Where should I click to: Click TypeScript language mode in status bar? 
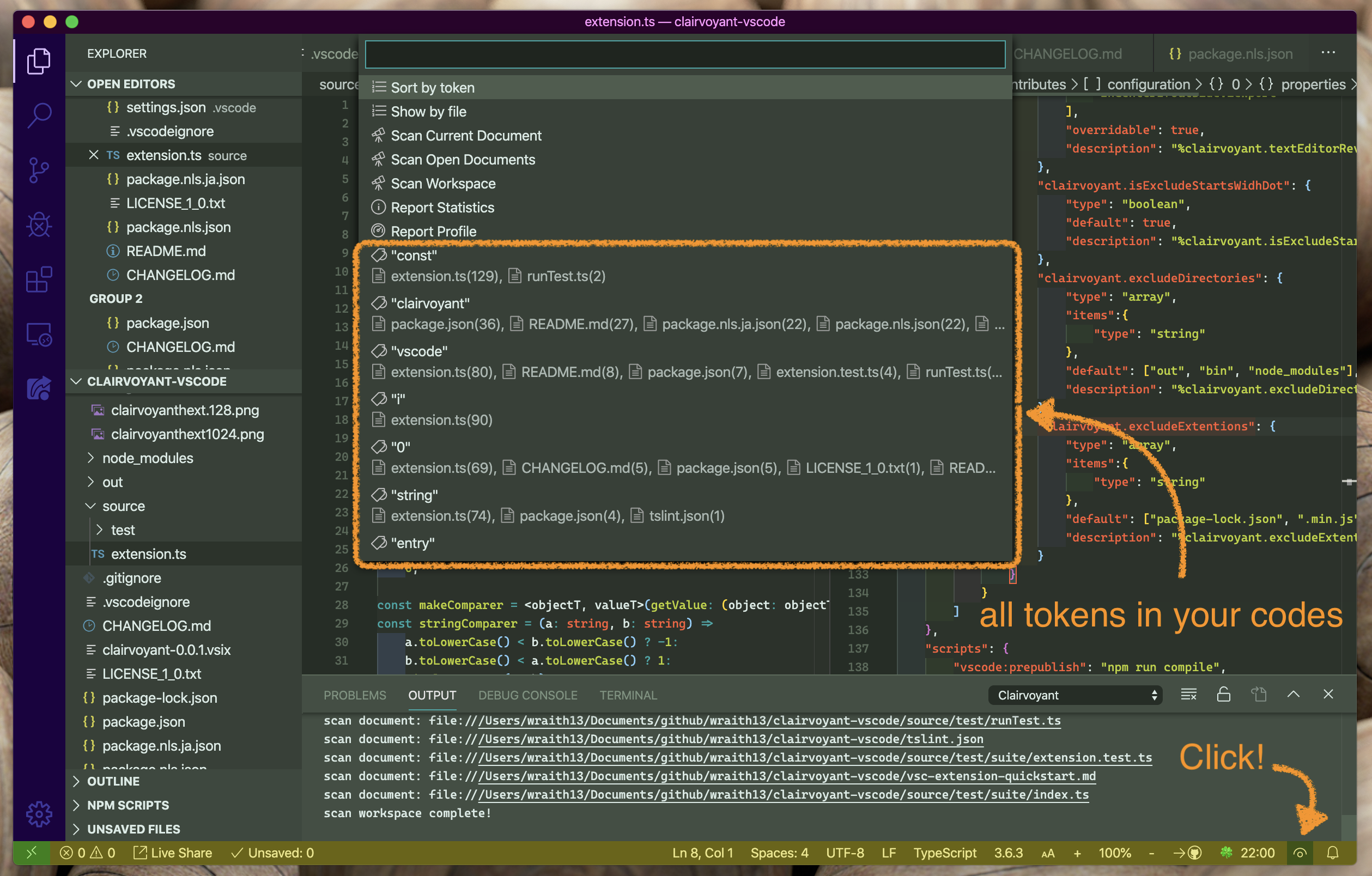(945, 852)
